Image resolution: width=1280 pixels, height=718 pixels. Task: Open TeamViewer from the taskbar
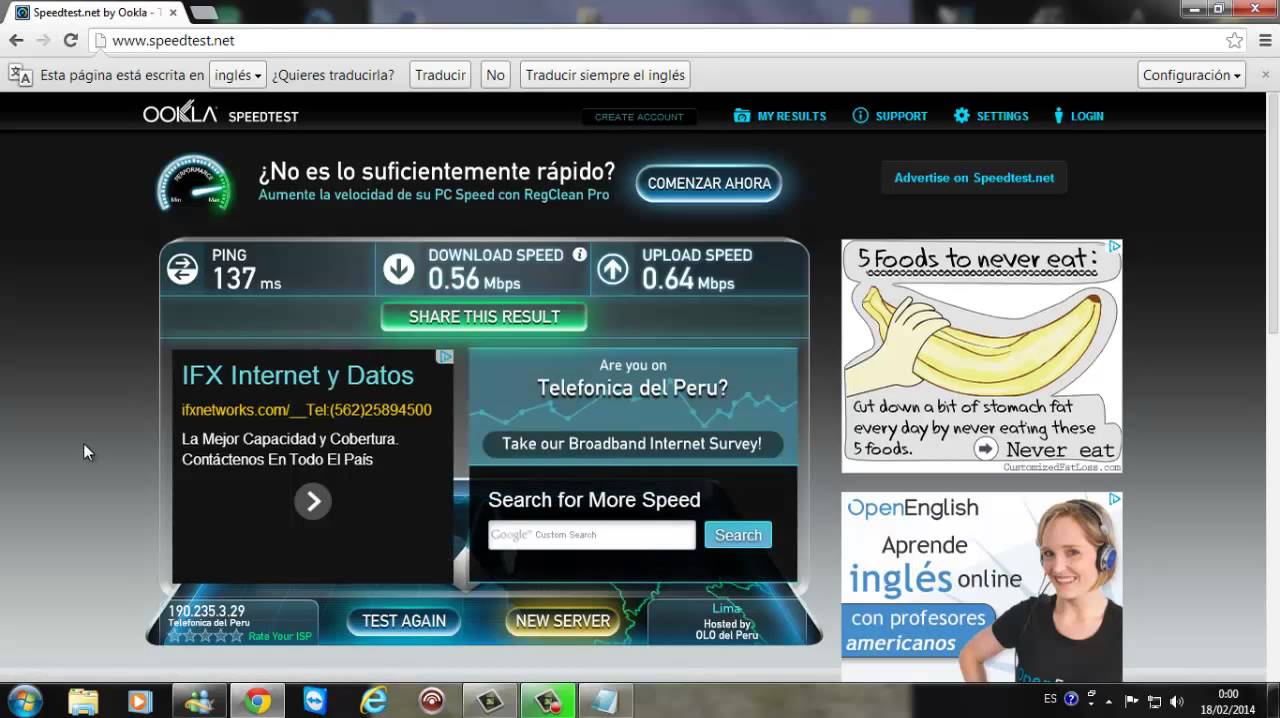(315, 701)
